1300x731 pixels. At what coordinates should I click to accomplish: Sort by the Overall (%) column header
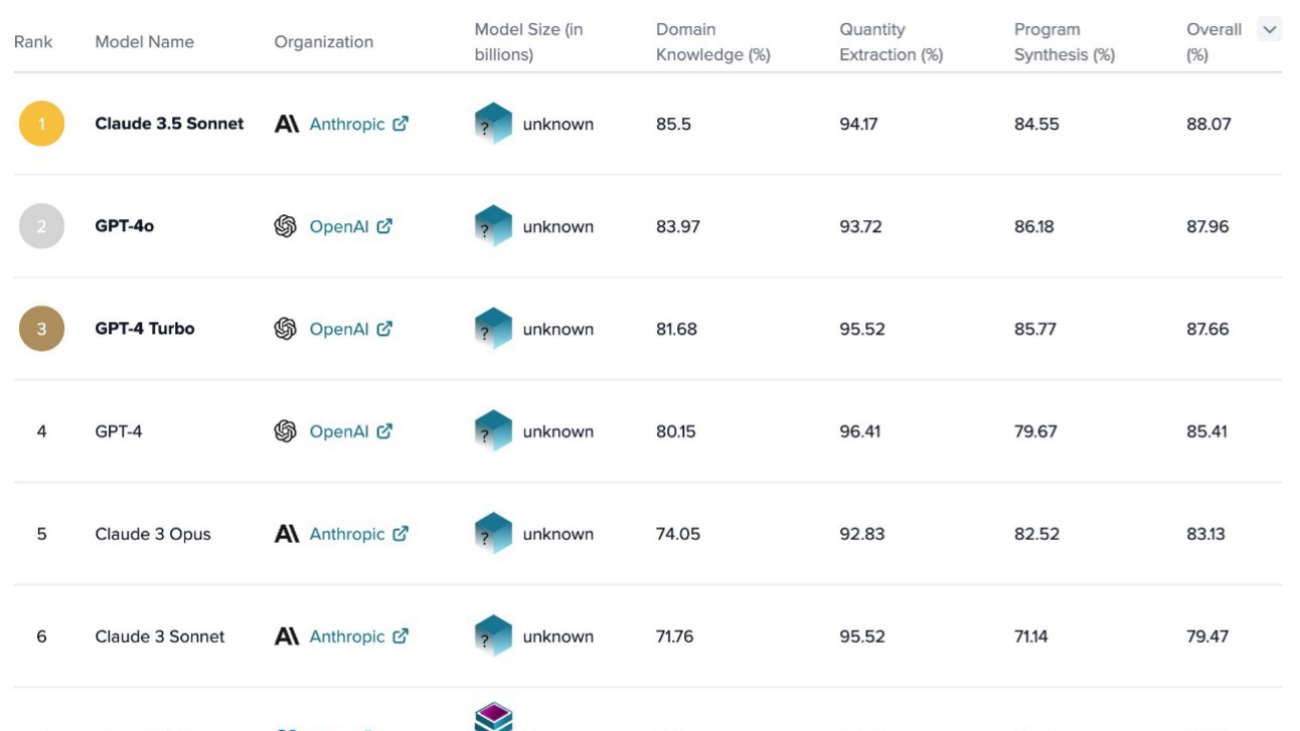[x=1214, y=42]
